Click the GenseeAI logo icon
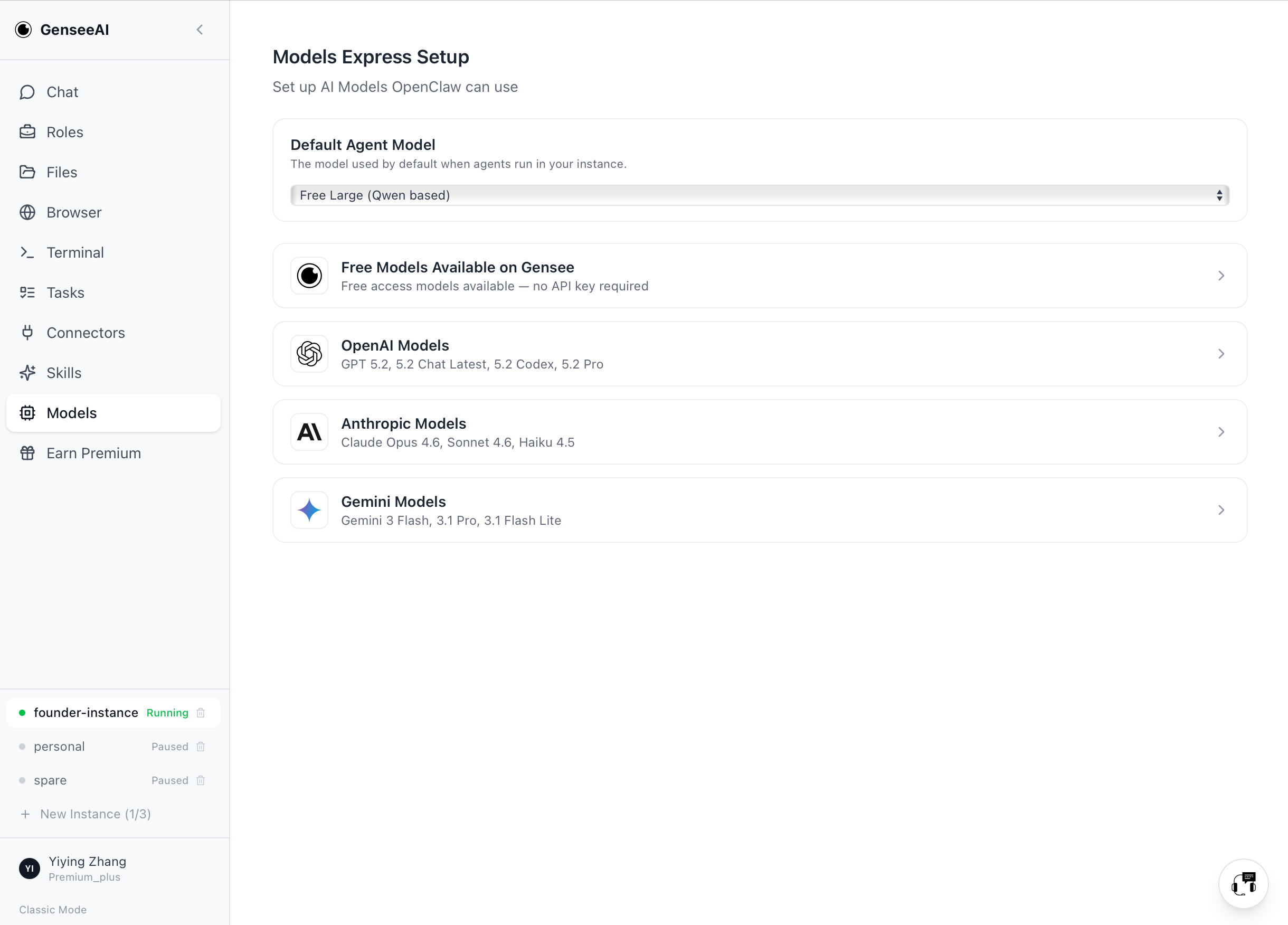Screen dimensions: 1288x925 point(23,30)
